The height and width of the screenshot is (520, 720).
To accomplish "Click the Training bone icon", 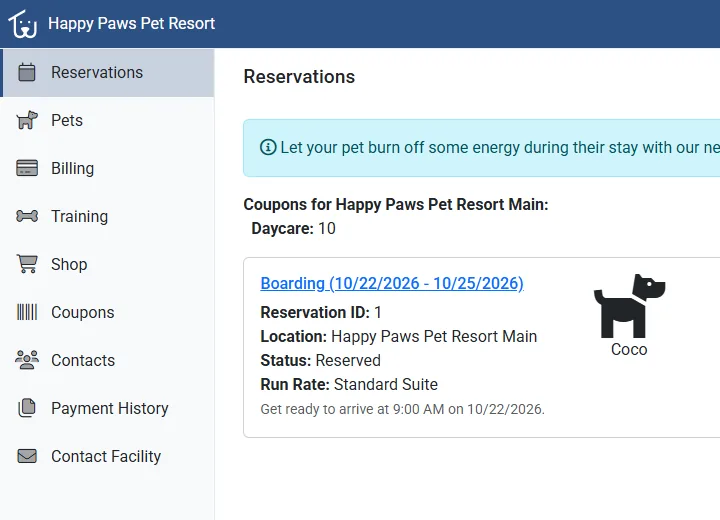I will point(27,216).
